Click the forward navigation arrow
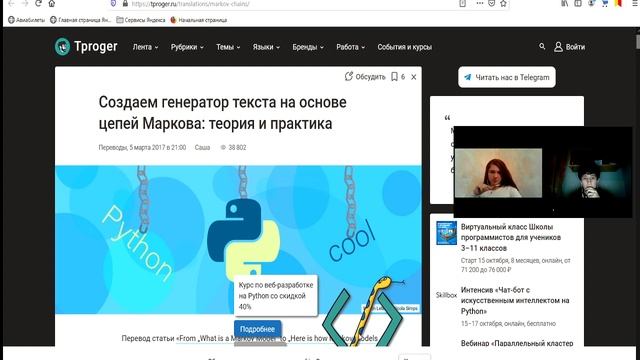 [x=24, y=3]
